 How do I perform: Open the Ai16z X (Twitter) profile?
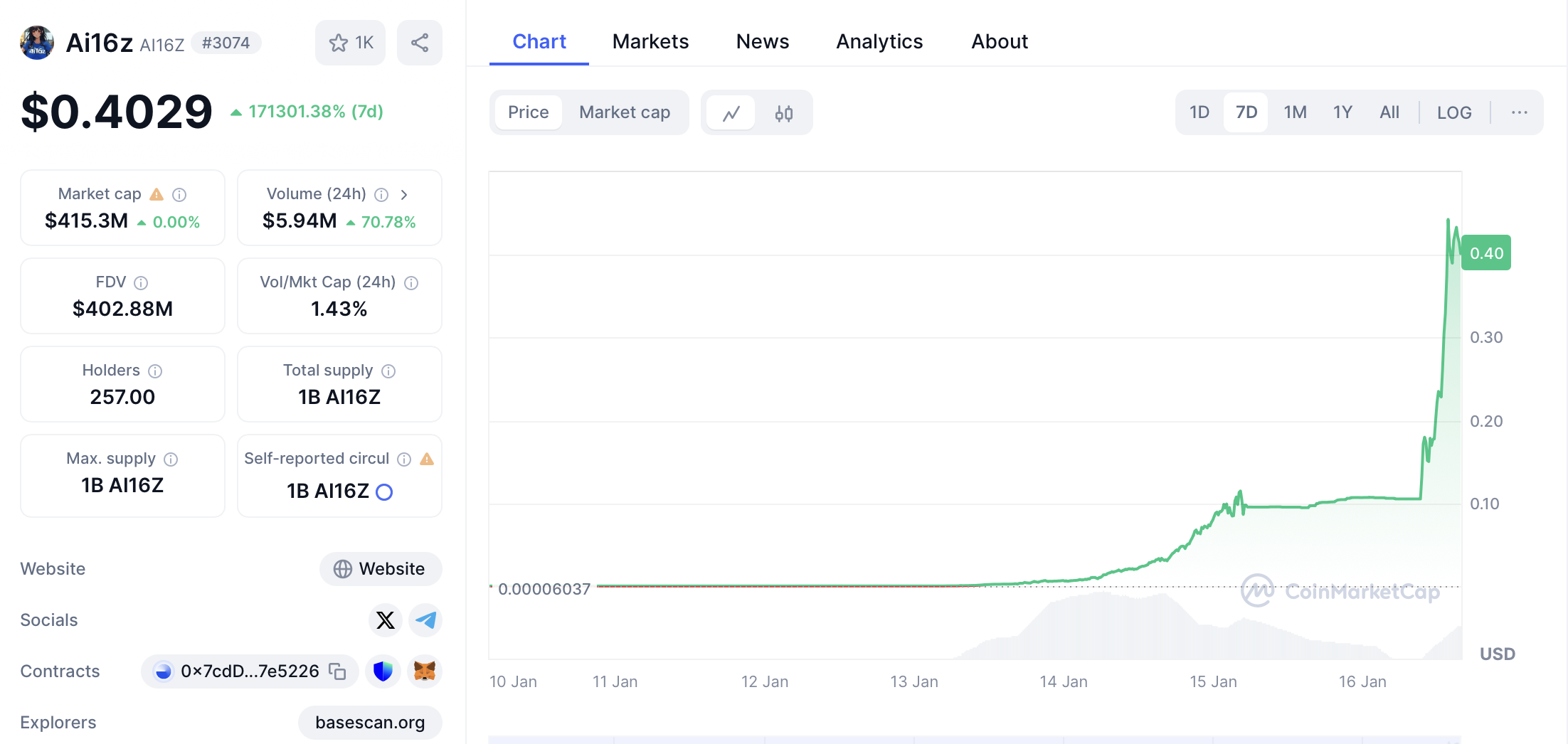(386, 620)
